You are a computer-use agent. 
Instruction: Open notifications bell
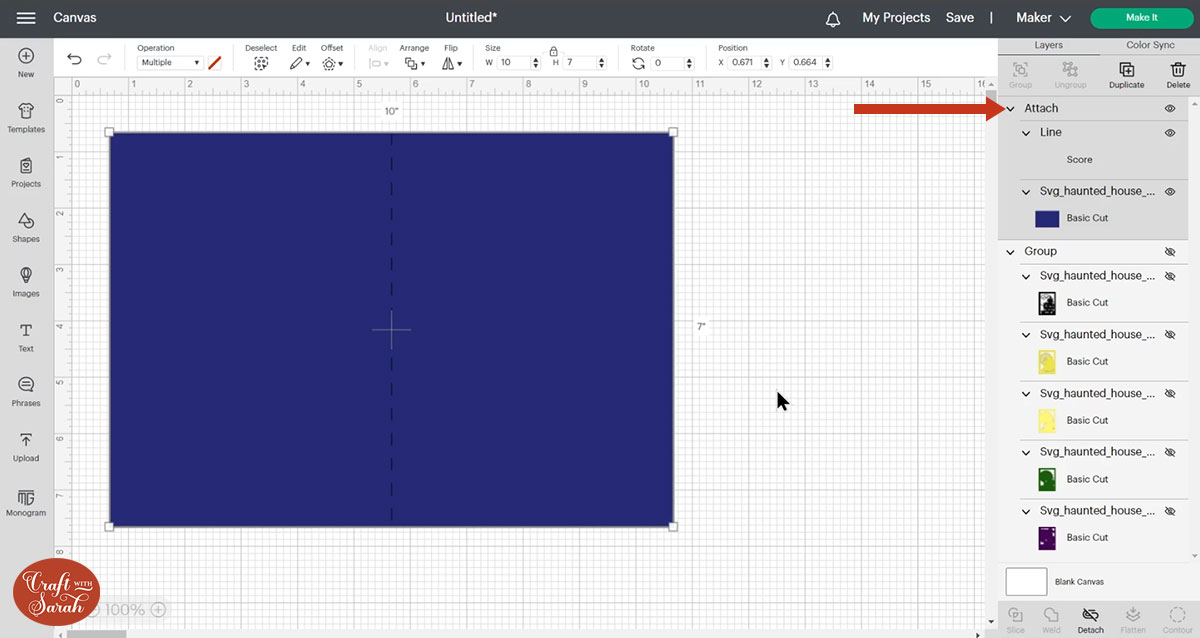833,18
